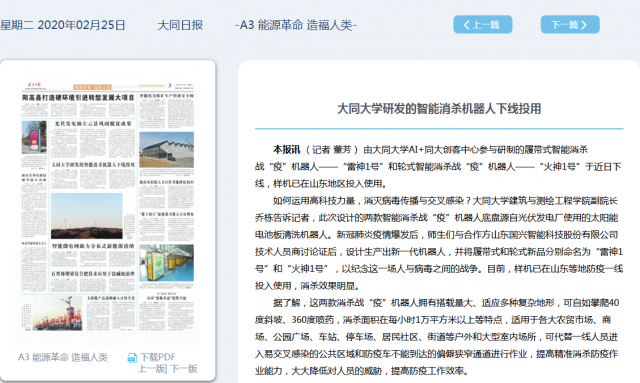
Task: Click article title 大同大学研发的智能消杀机器人下线投用
Action: 439,109
